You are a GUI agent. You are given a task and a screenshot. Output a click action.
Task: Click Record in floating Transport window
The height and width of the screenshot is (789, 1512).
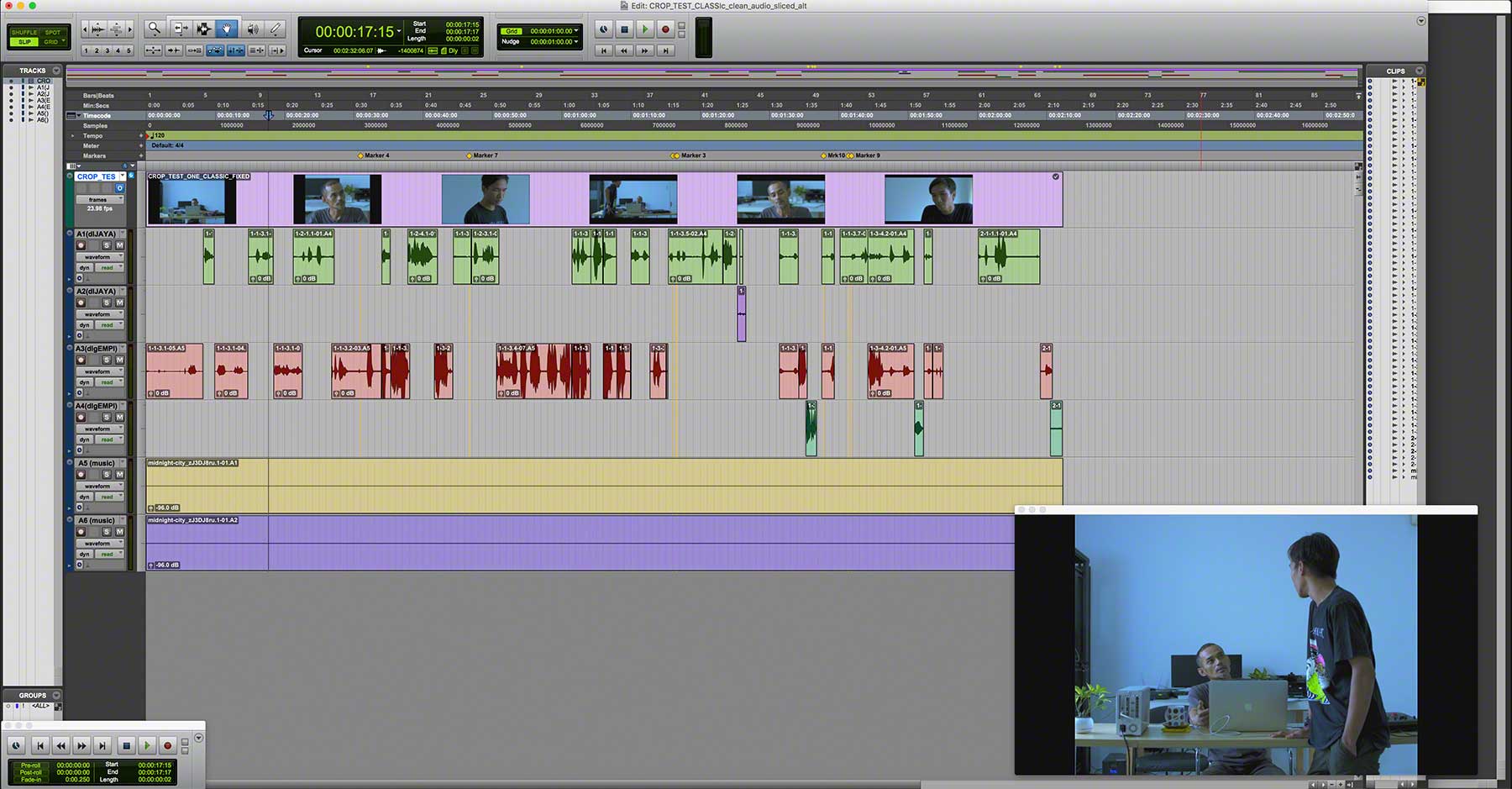click(x=167, y=745)
